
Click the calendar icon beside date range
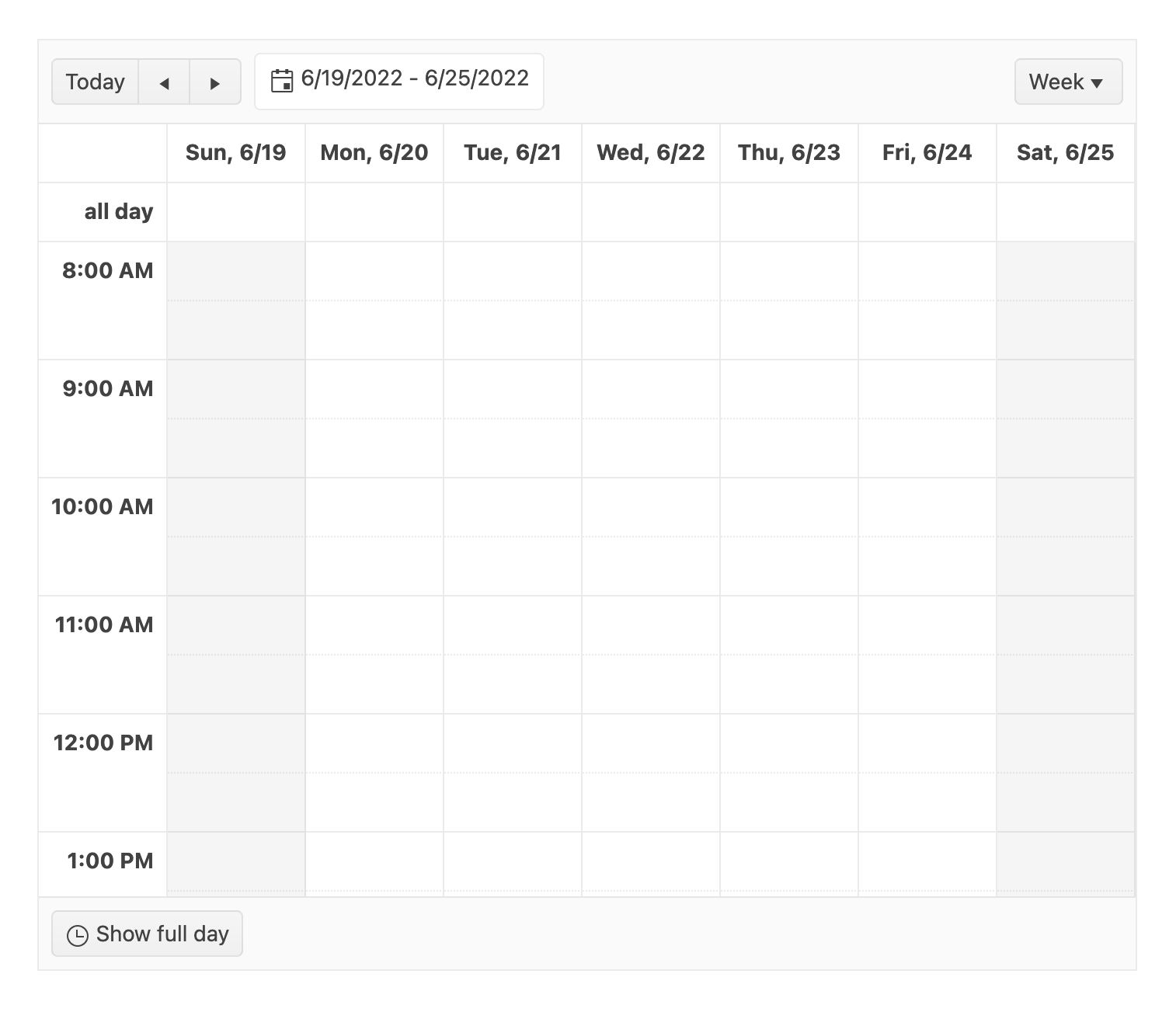[281, 80]
